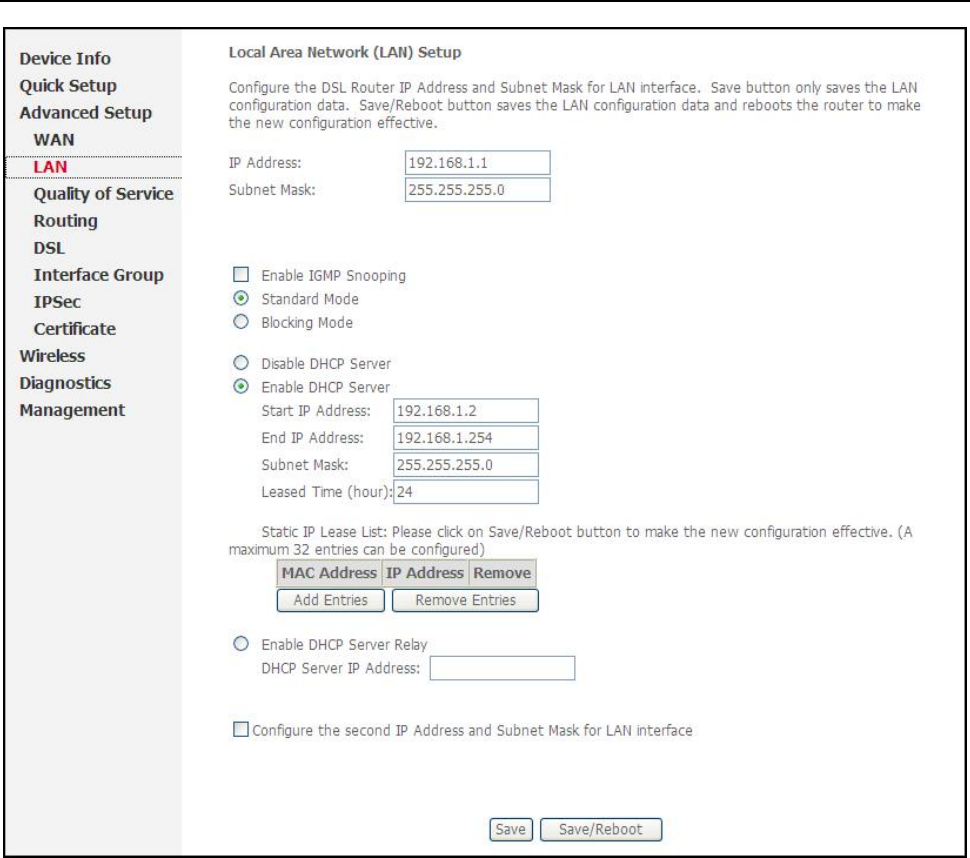Viewport: 970px width, 858px height.
Task: Go to the WAN settings page
Action: pyautogui.click(x=54, y=140)
